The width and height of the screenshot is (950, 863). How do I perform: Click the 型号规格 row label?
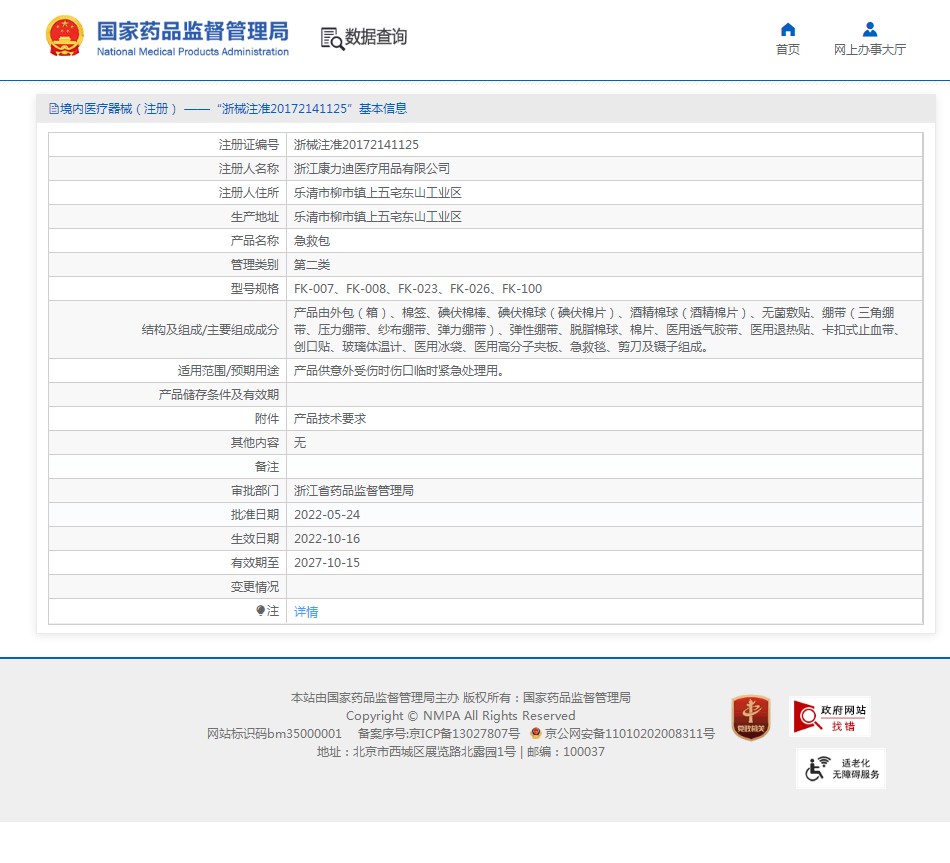(x=254, y=289)
